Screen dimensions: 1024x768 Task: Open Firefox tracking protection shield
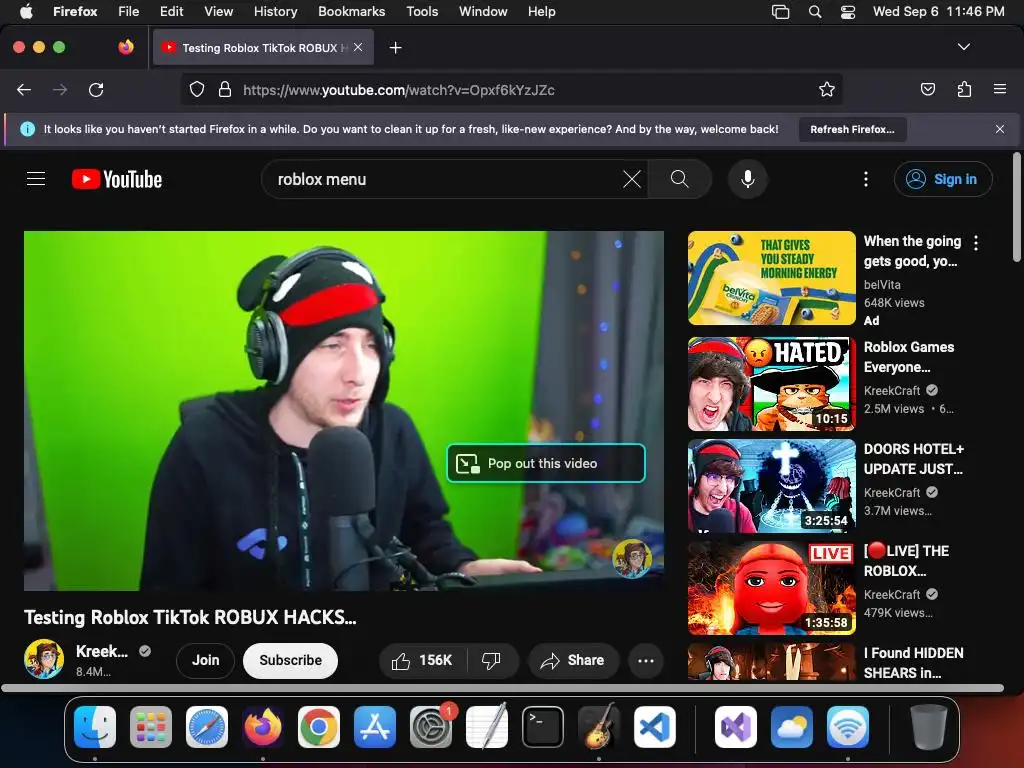click(197, 89)
